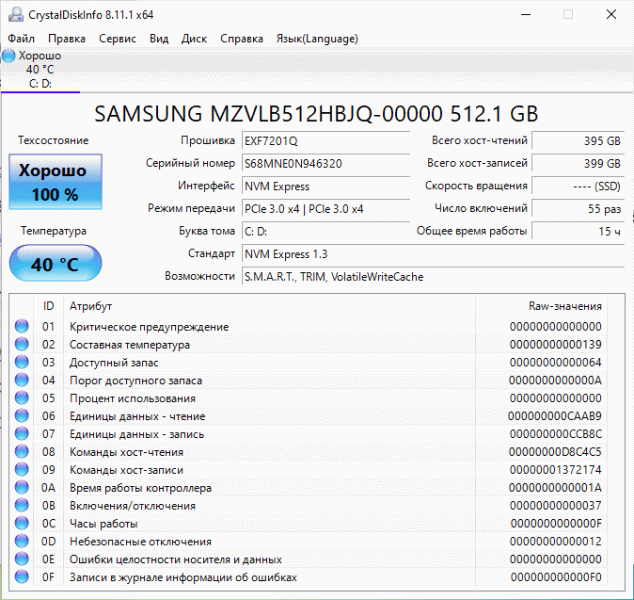Click the total host reads value 395 GB
The image size is (634, 600).
point(578,141)
